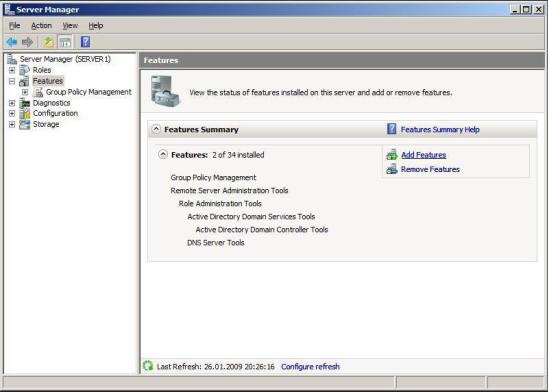This screenshot has width=548, height=392.
Task: Click the Configuration node icon
Action: pos(25,114)
